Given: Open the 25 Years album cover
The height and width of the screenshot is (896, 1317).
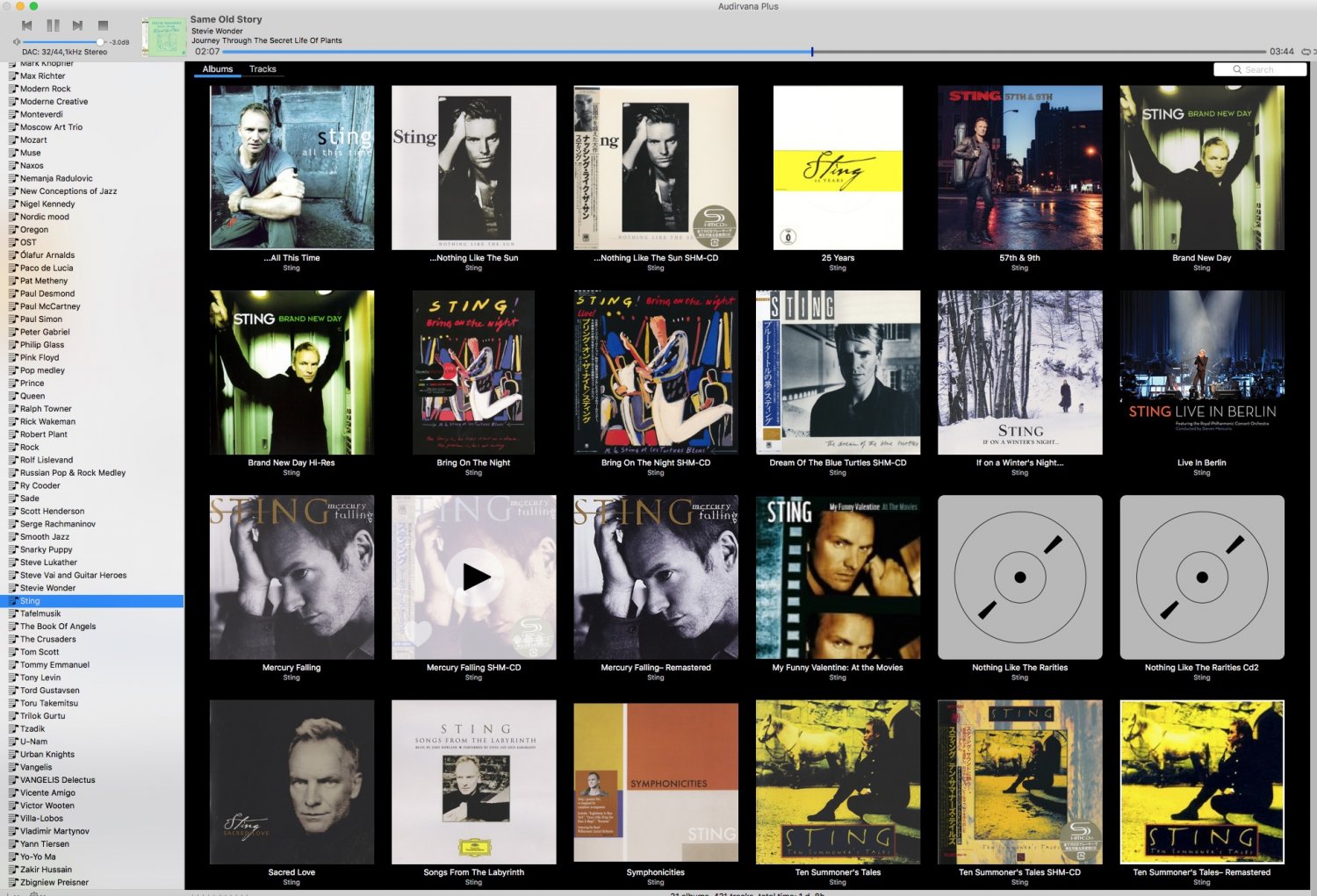Looking at the screenshot, I should click(x=838, y=168).
